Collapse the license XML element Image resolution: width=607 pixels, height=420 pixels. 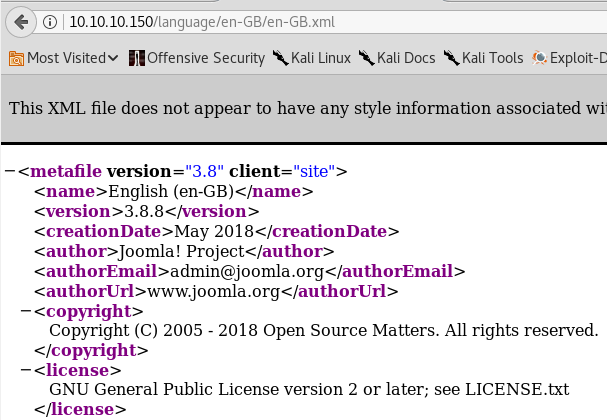[x=26, y=370]
